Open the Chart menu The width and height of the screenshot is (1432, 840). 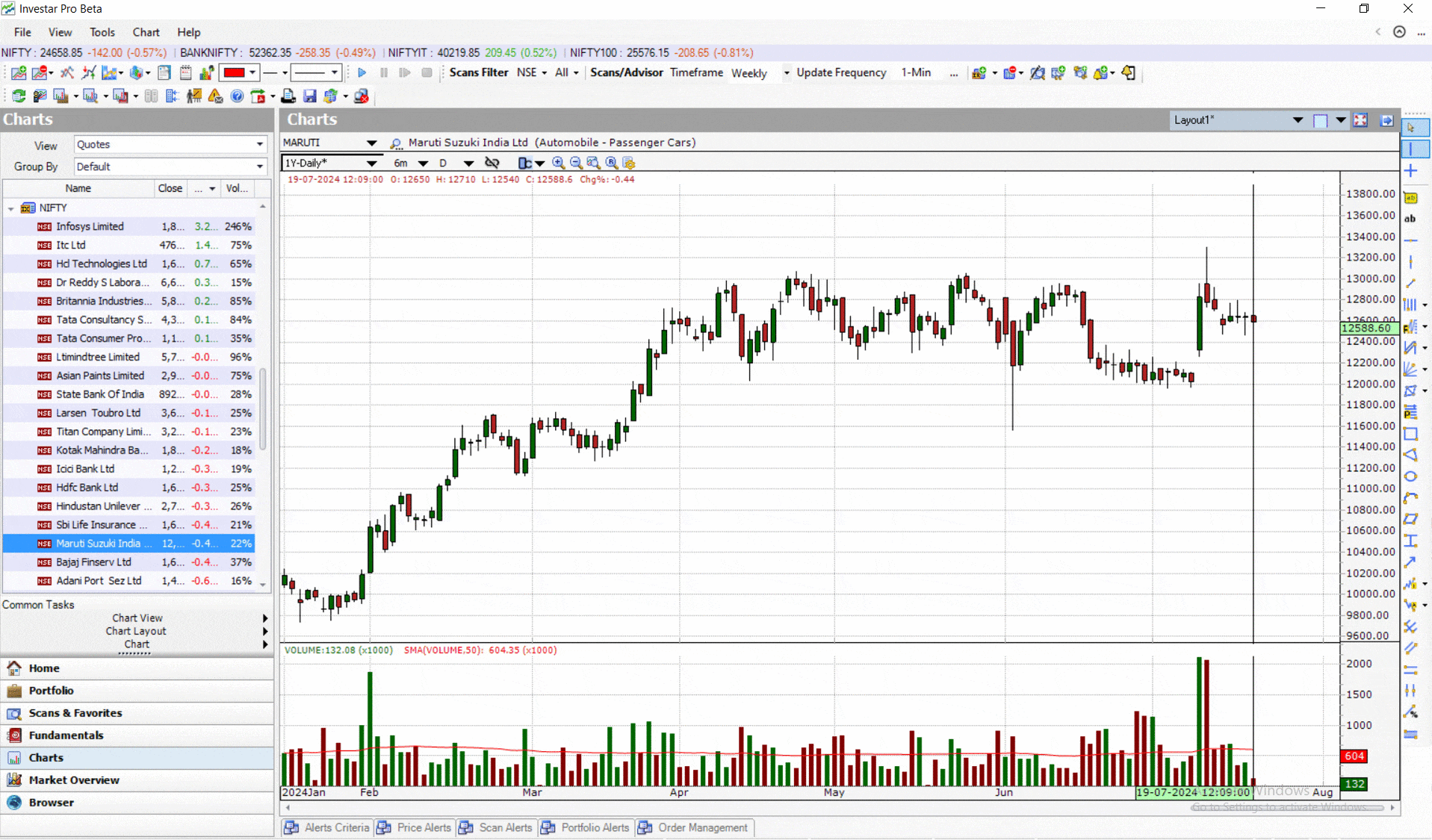tap(145, 32)
